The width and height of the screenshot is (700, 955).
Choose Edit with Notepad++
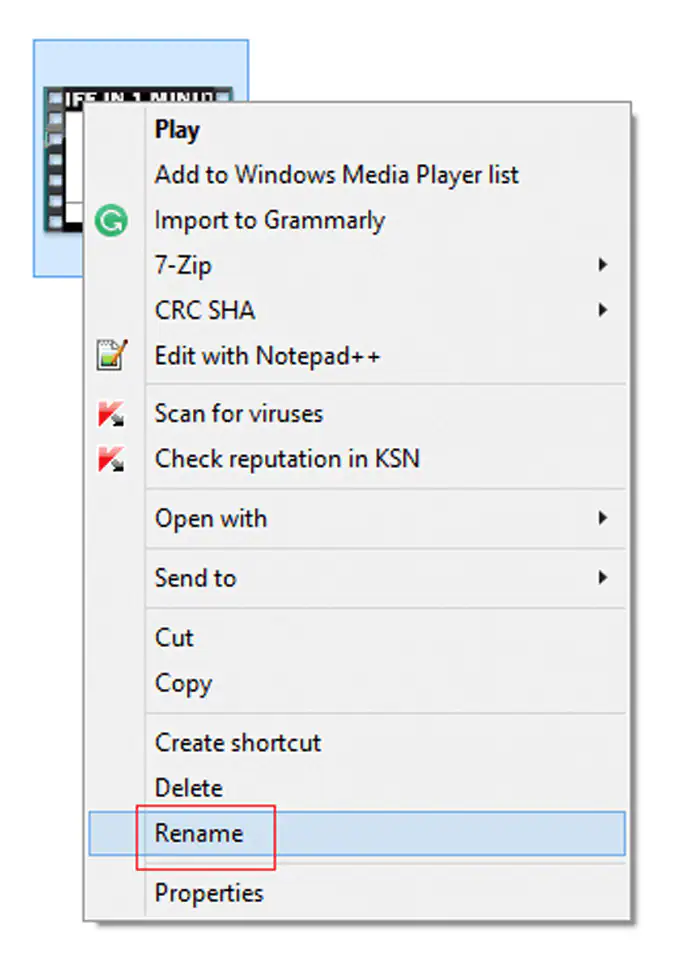(267, 355)
